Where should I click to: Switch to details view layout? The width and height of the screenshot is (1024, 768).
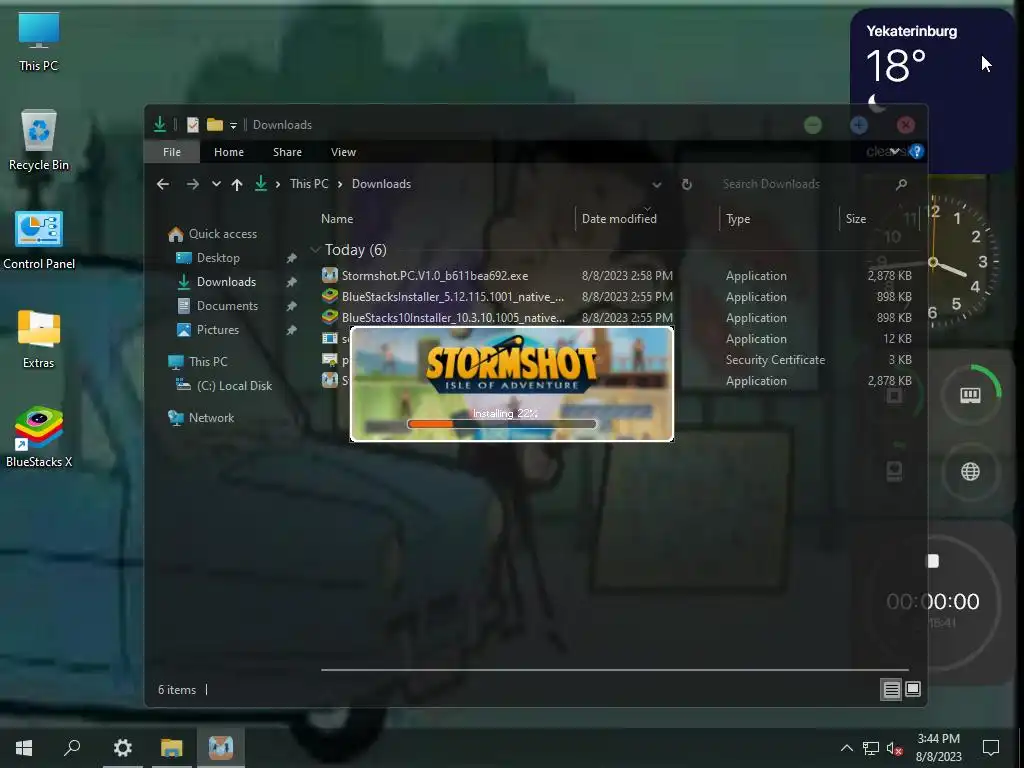coord(891,690)
